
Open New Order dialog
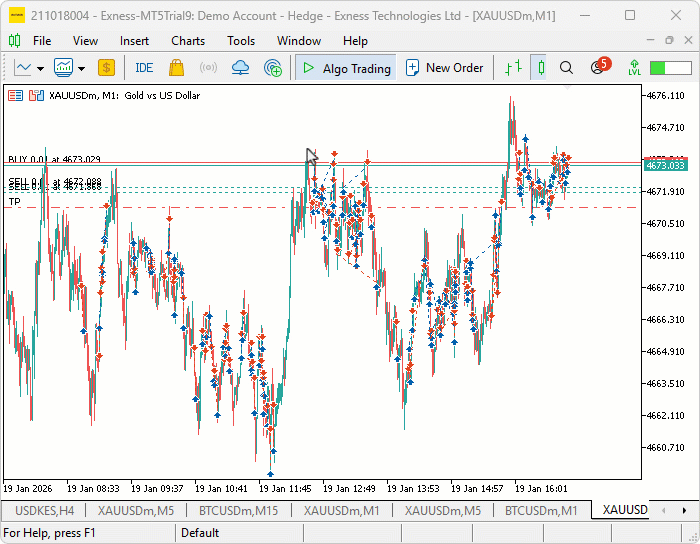[445, 68]
